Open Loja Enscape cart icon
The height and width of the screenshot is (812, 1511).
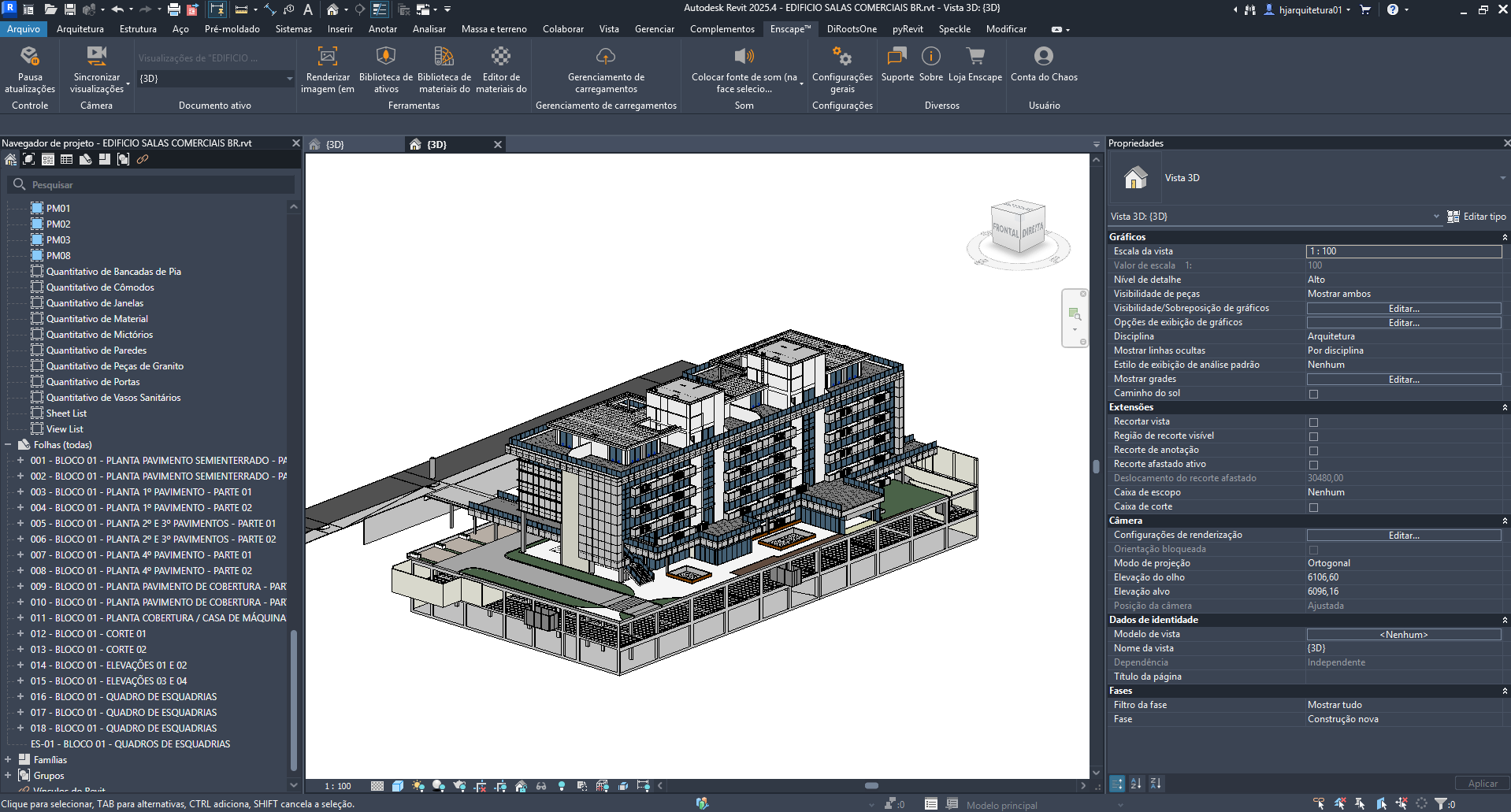pyautogui.click(x=975, y=57)
